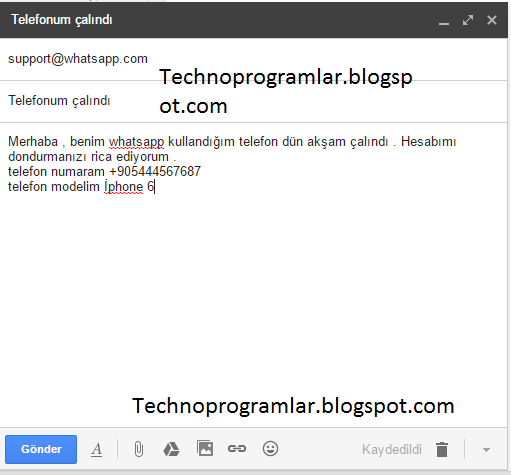Expand compose window to full screen
511x475 pixels.
pos(468,20)
